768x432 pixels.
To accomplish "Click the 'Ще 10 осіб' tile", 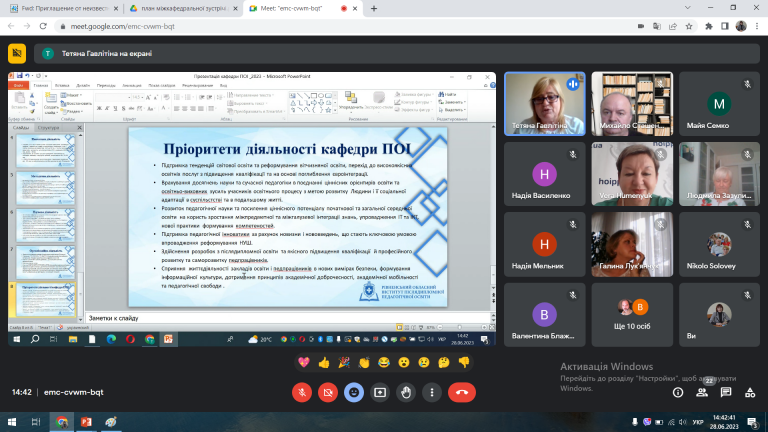I will click(x=632, y=315).
